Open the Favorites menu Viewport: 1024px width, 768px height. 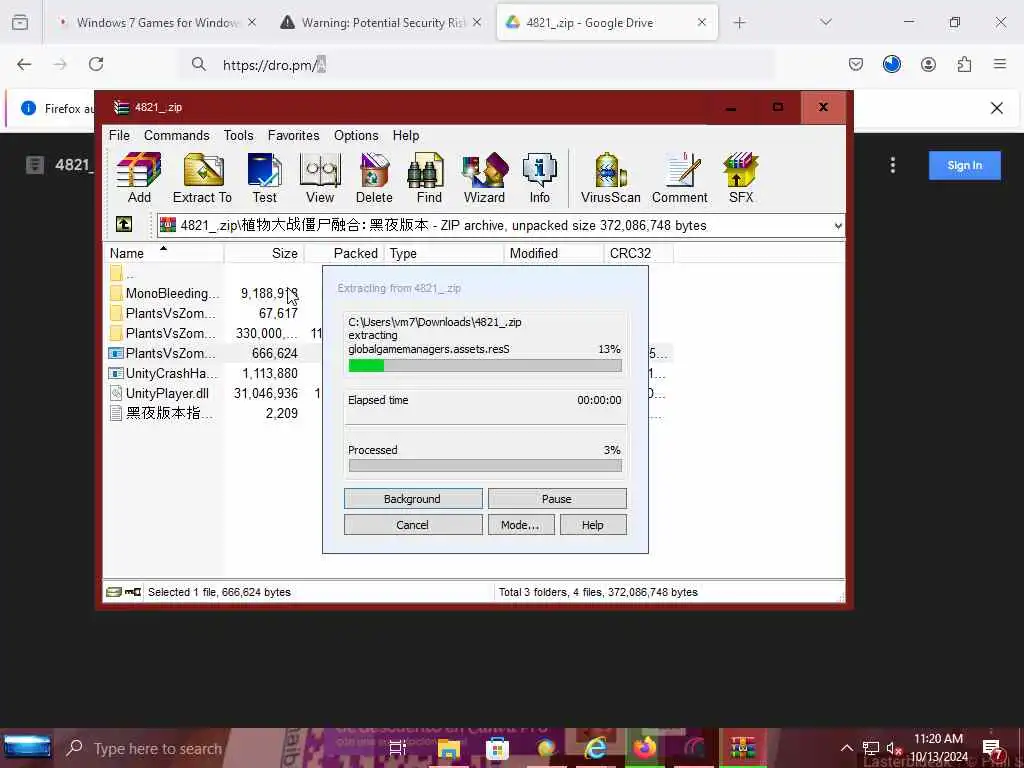tap(293, 135)
